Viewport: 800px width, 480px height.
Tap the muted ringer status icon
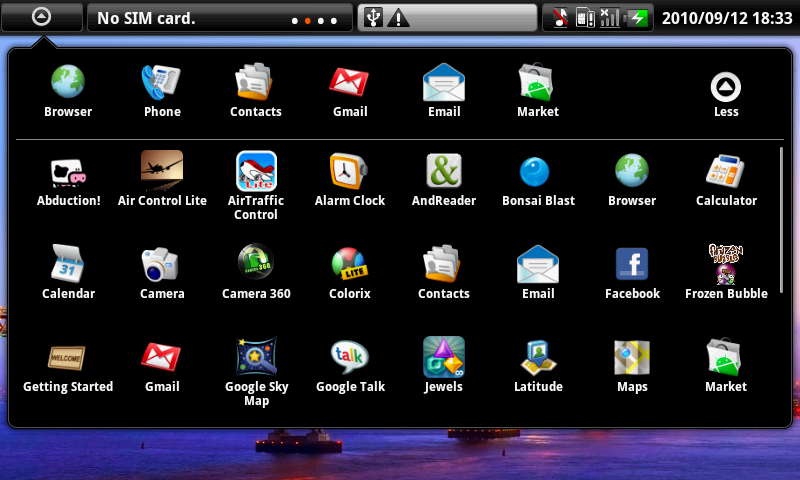(x=560, y=18)
